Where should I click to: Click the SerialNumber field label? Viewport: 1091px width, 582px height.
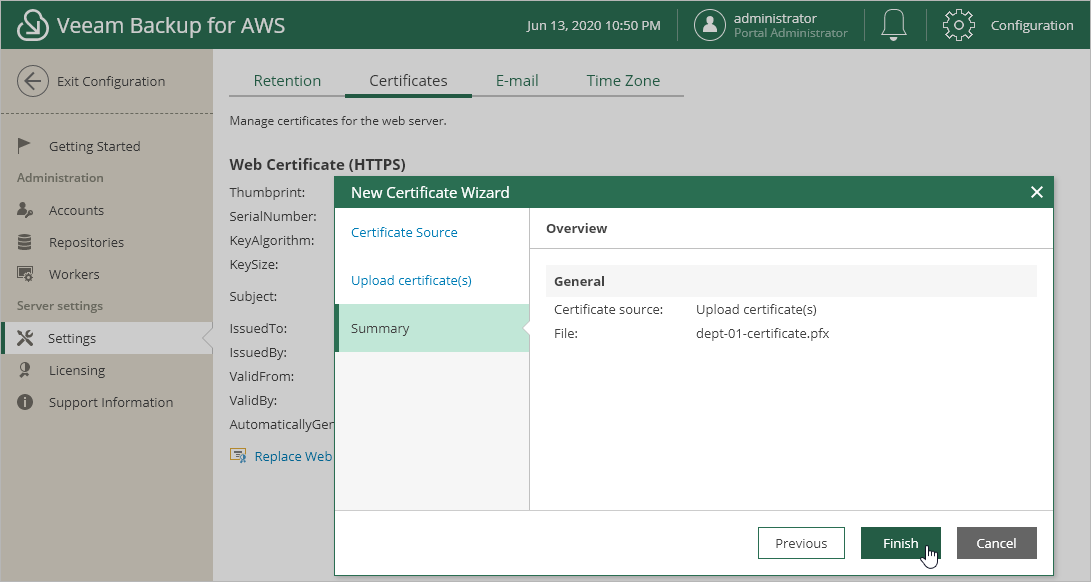(273, 217)
